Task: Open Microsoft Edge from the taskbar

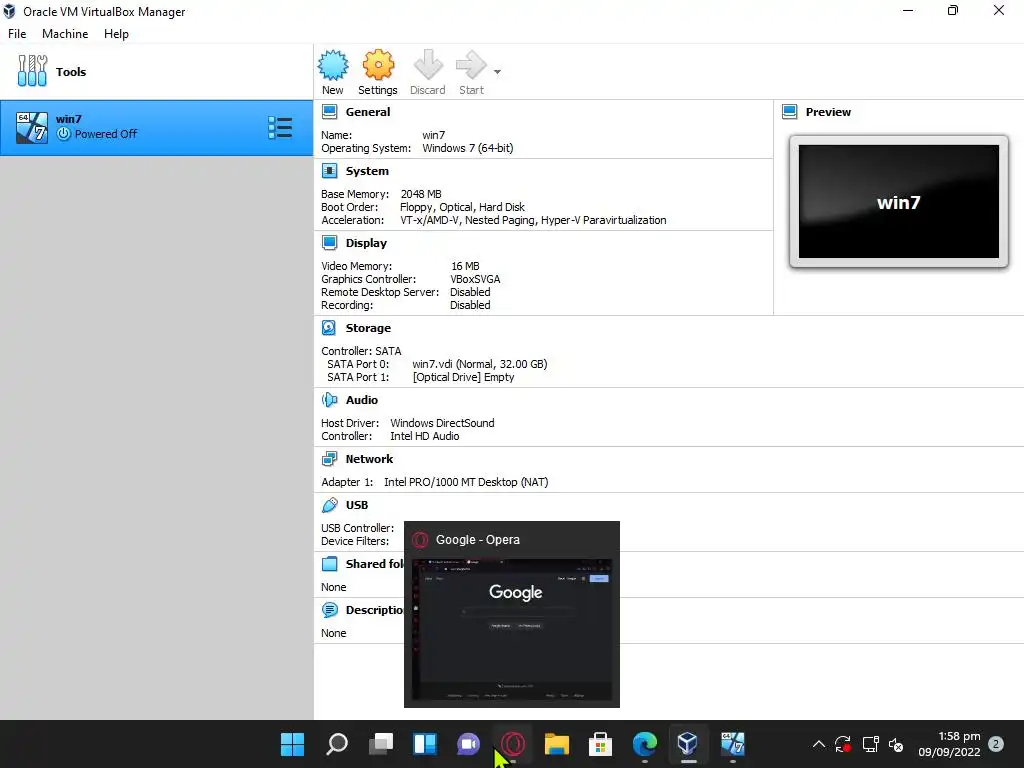Action: pos(645,744)
